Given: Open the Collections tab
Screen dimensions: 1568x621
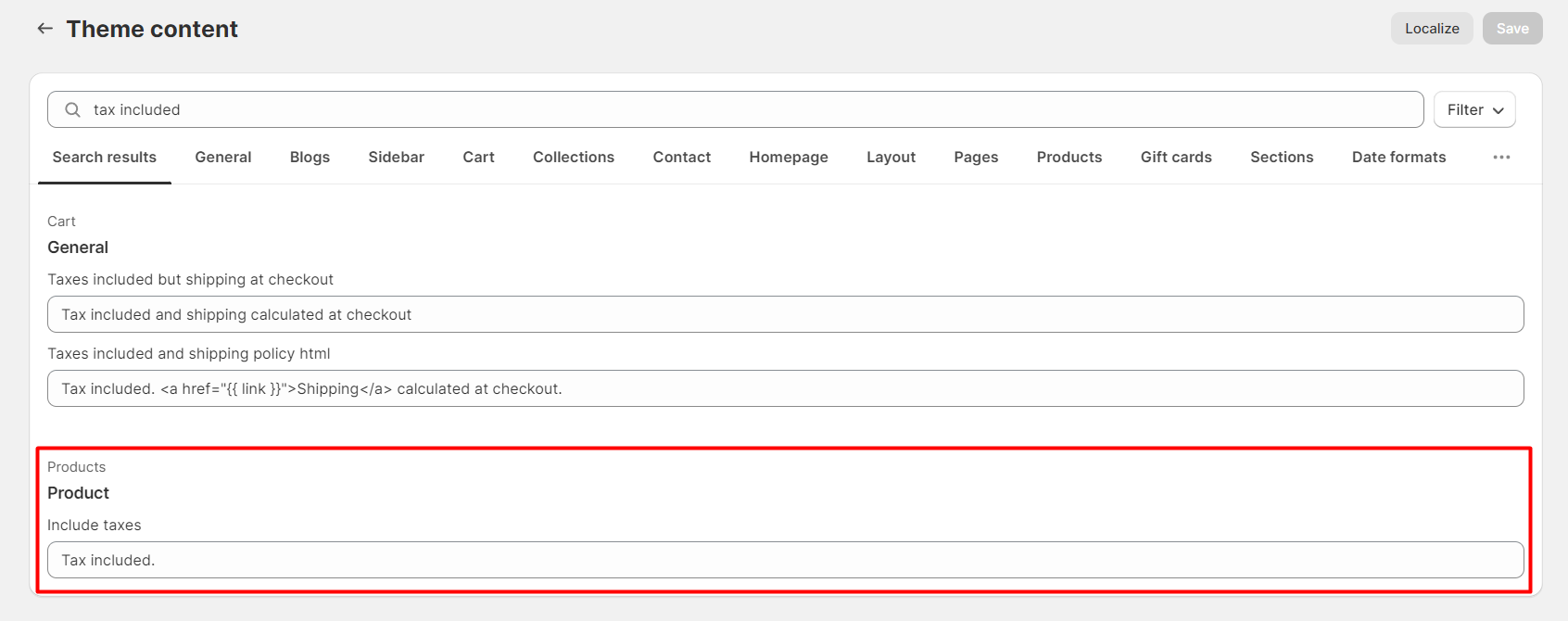Looking at the screenshot, I should pos(573,158).
